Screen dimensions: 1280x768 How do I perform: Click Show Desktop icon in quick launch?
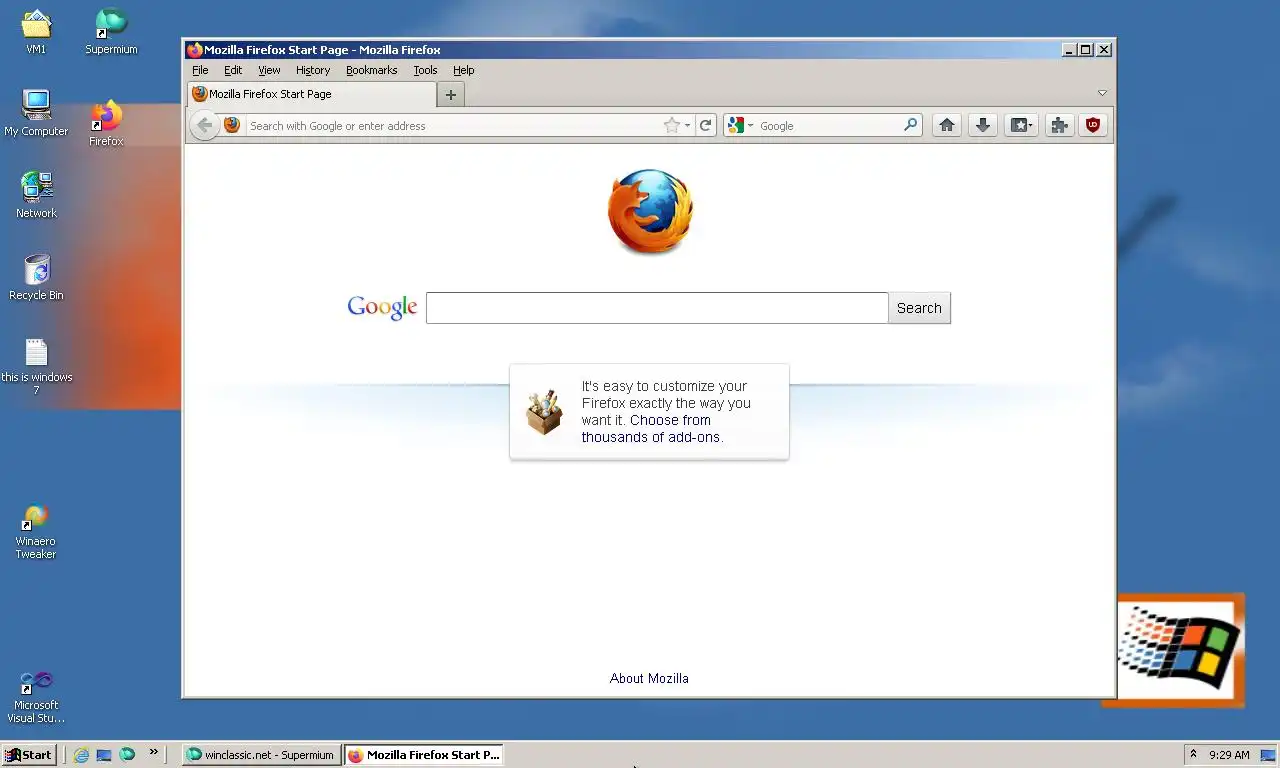pos(104,755)
